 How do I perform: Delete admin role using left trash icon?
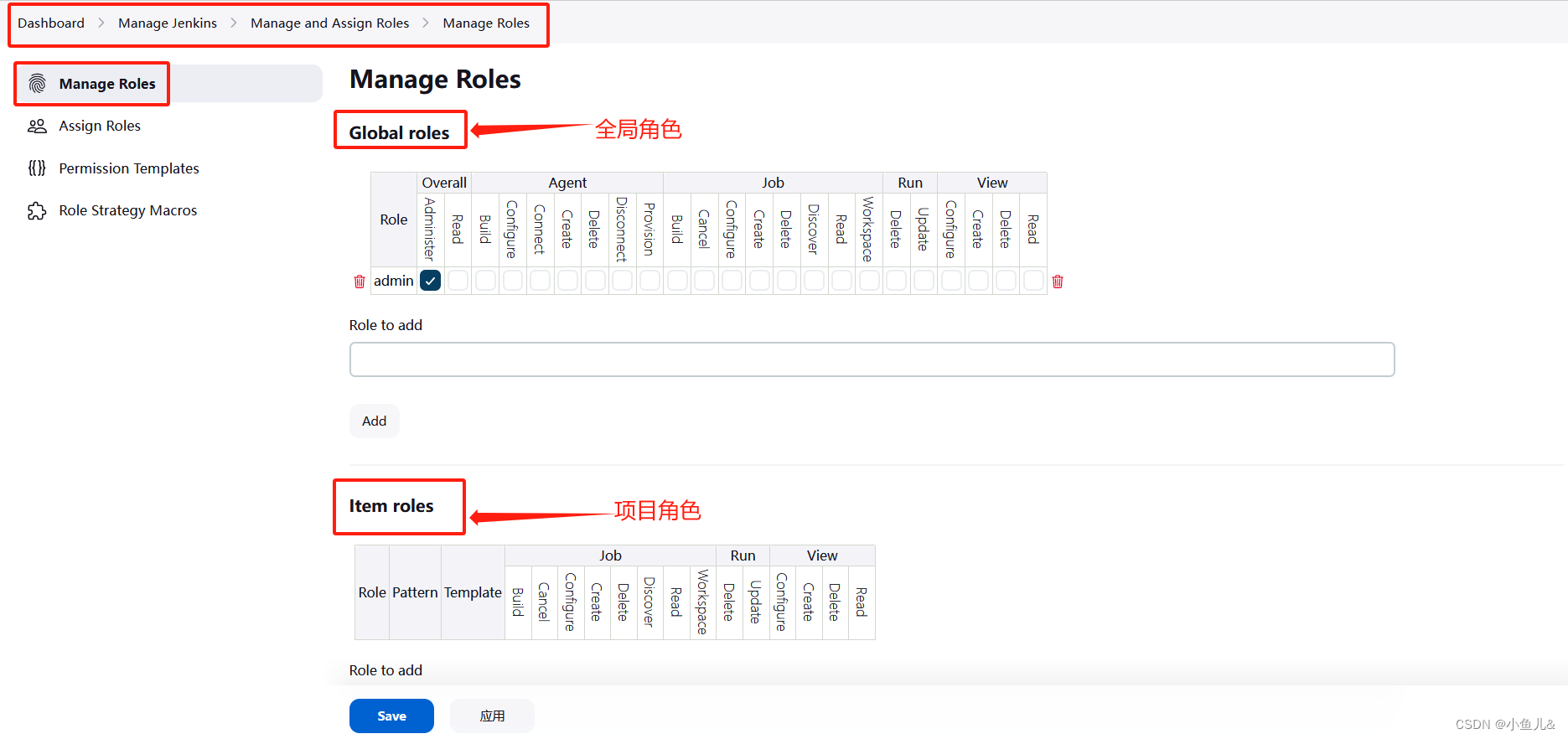point(360,282)
